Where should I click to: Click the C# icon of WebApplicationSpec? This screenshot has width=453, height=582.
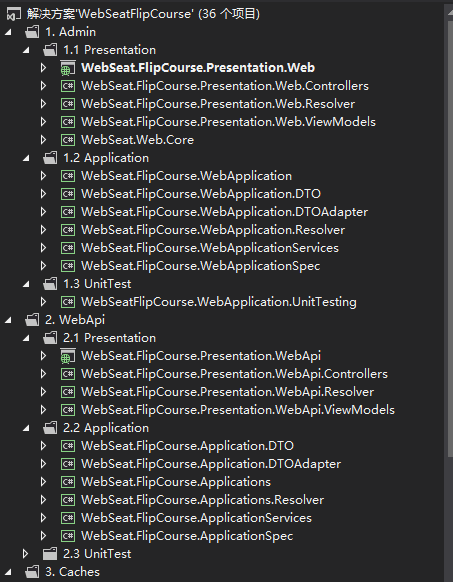[68, 266]
